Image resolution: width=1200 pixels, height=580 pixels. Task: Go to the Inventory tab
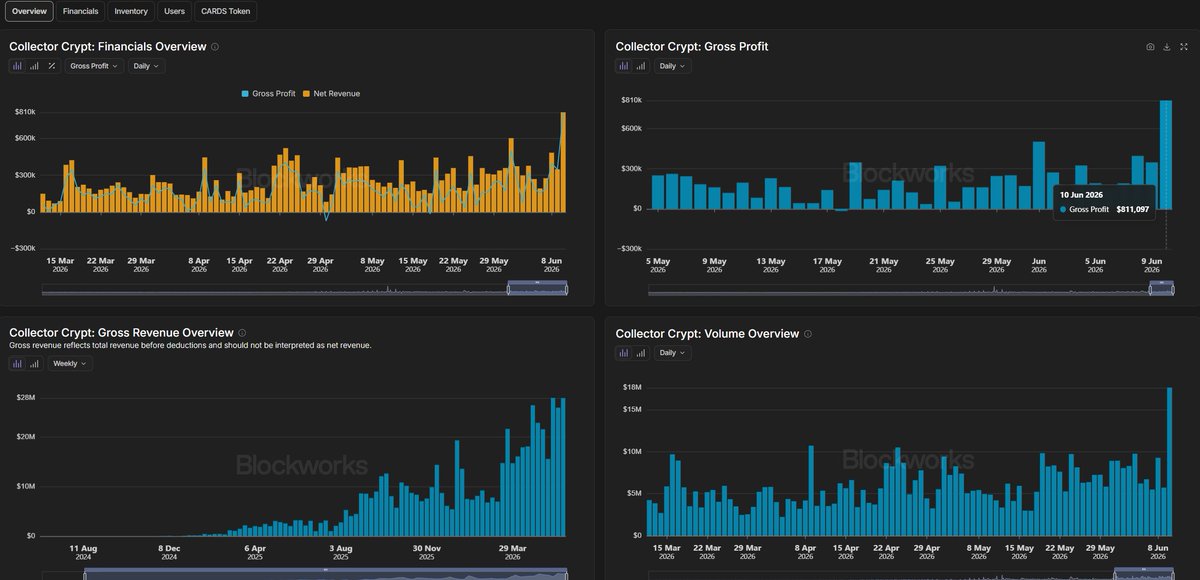coord(131,12)
